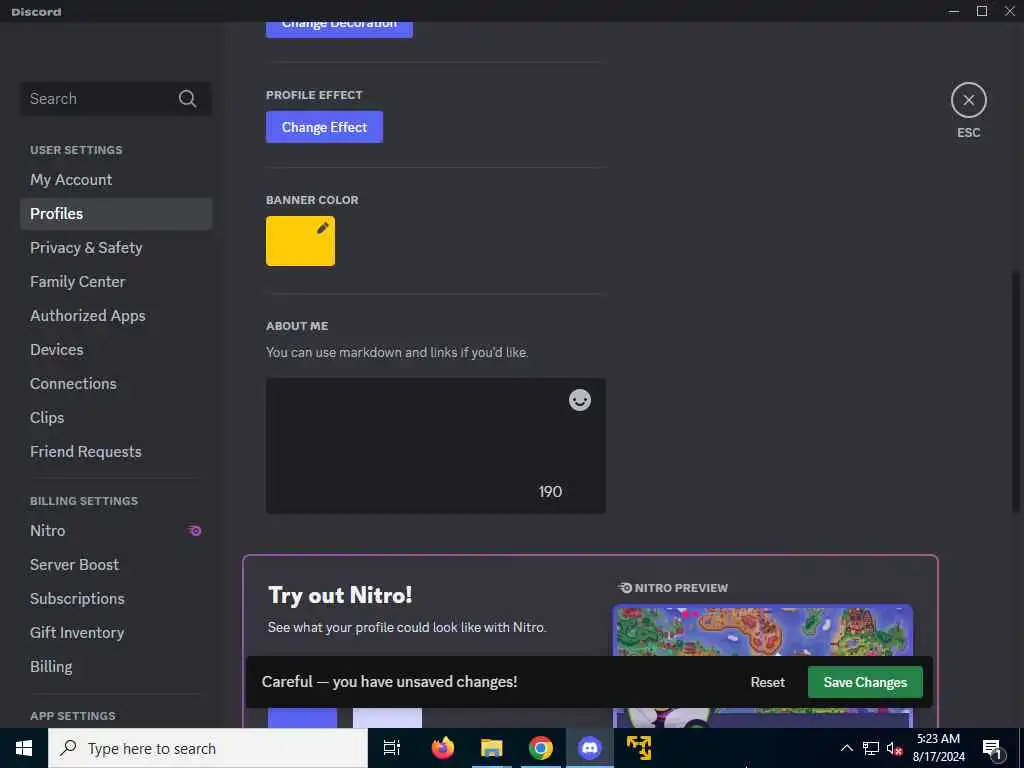This screenshot has height=768, width=1024.
Task: Show hidden system tray icons
Action: click(x=846, y=748)
